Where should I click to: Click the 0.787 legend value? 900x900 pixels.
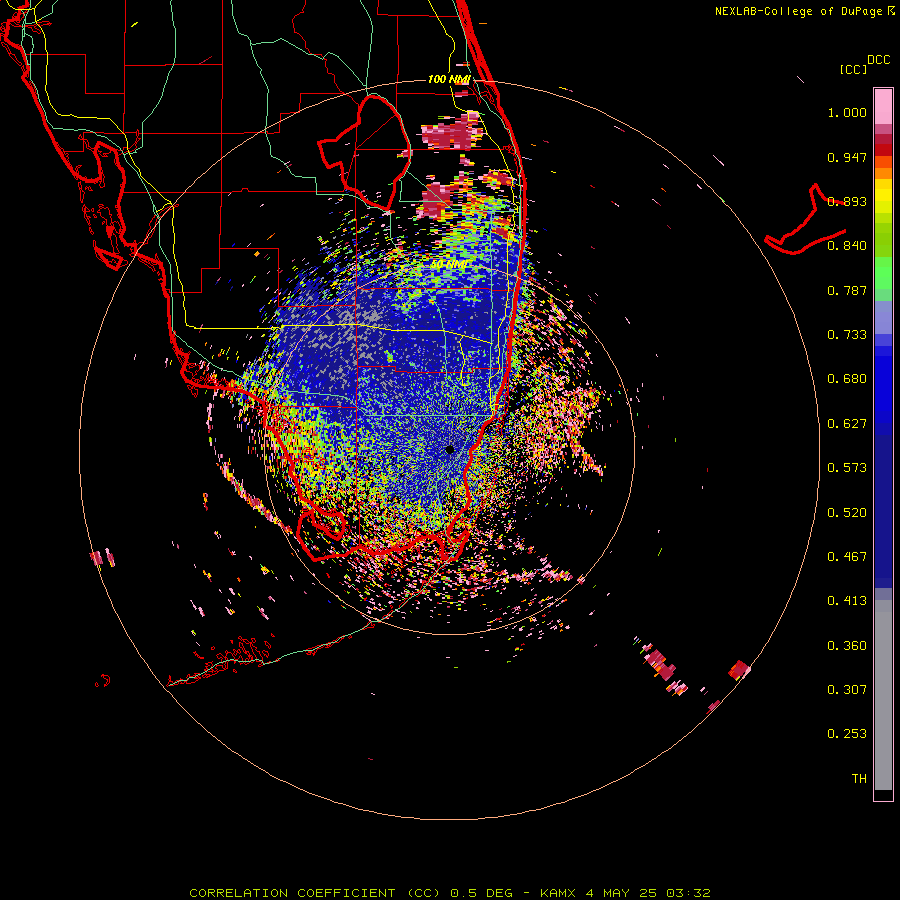coord(847,290)
